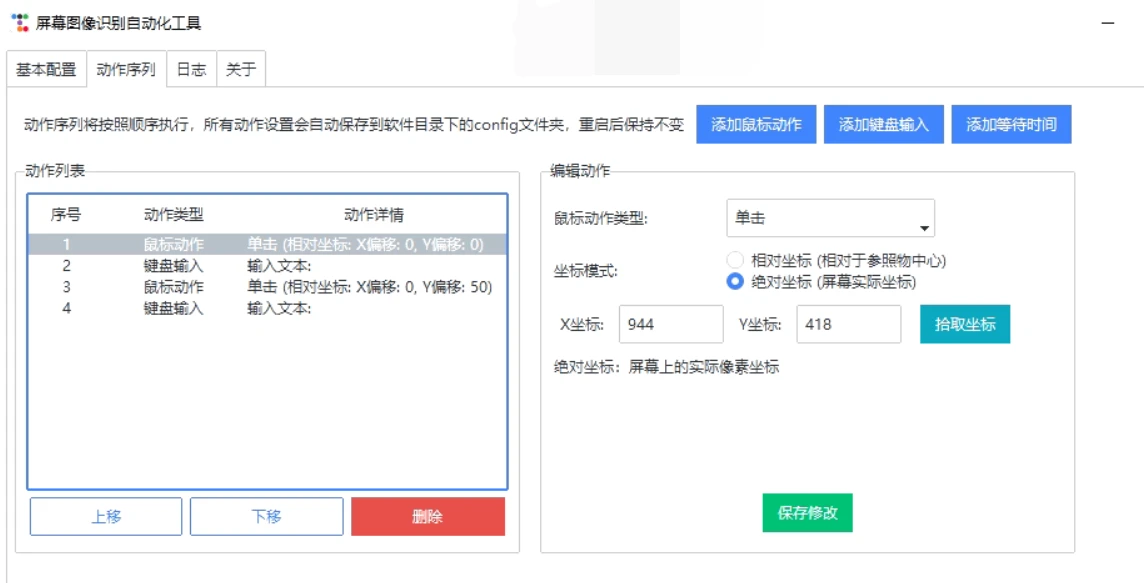Select row 3 mouse action in list
The image size is (1144, 583).
click(x=268, y=287)
